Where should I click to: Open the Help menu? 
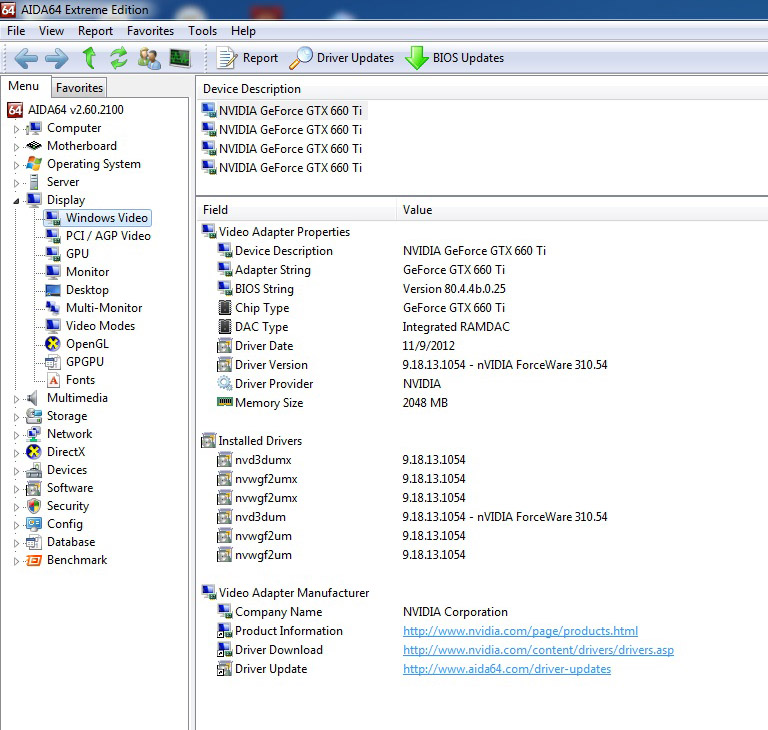tap(243, 31)
